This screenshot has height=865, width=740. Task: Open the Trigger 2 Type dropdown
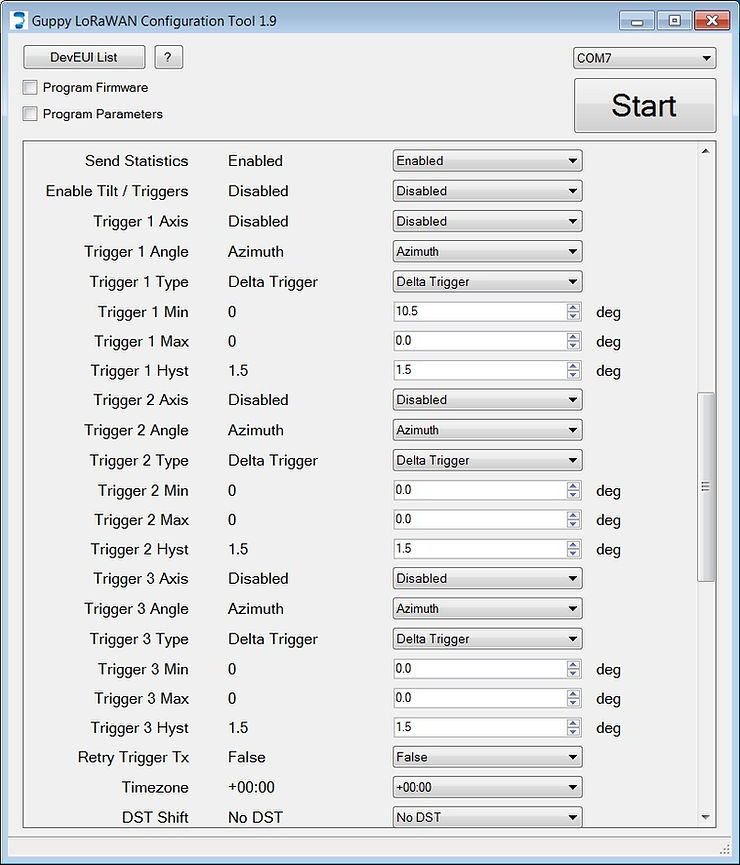coord(487,461)
